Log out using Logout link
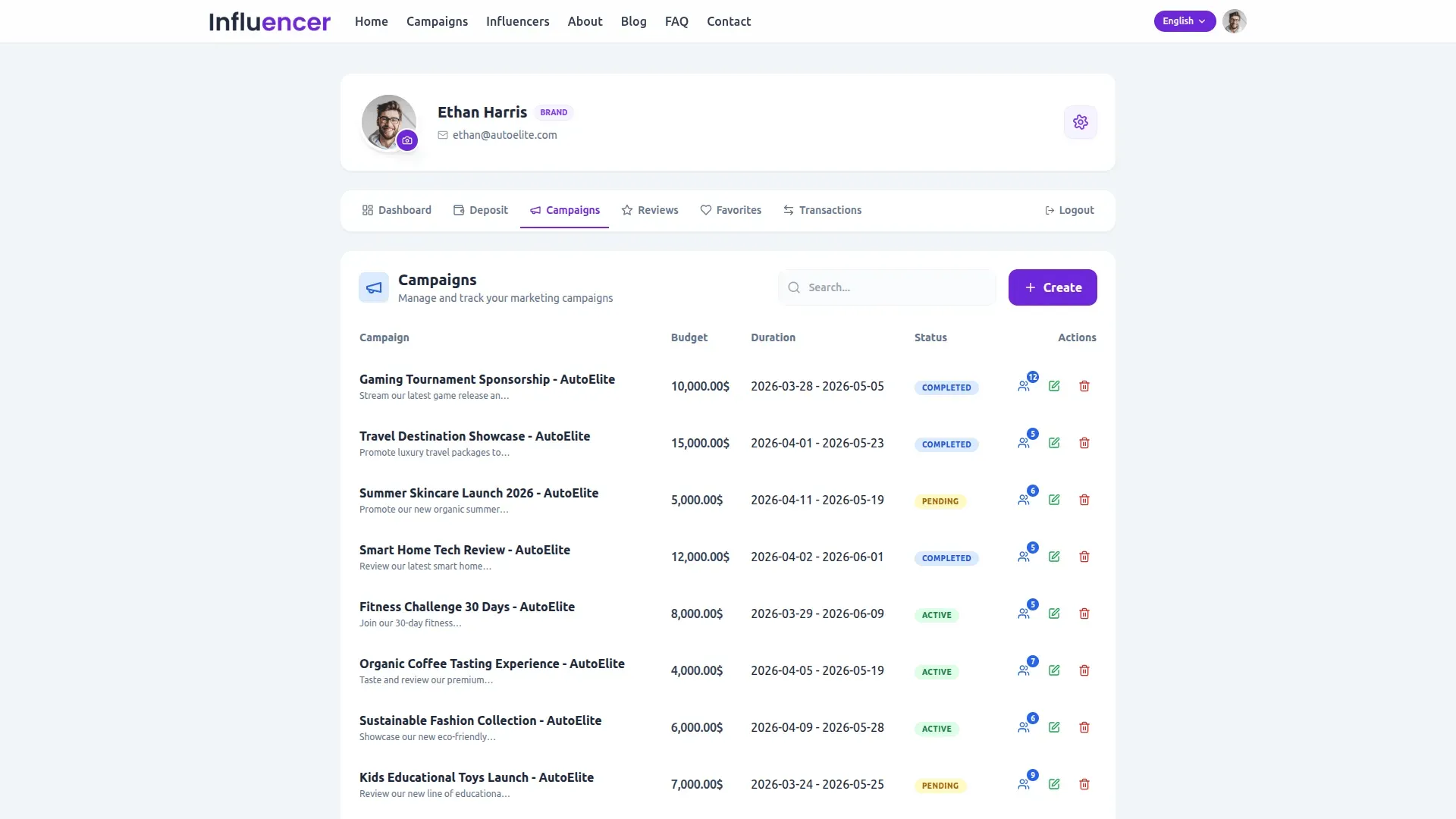 coord(1069,210)
